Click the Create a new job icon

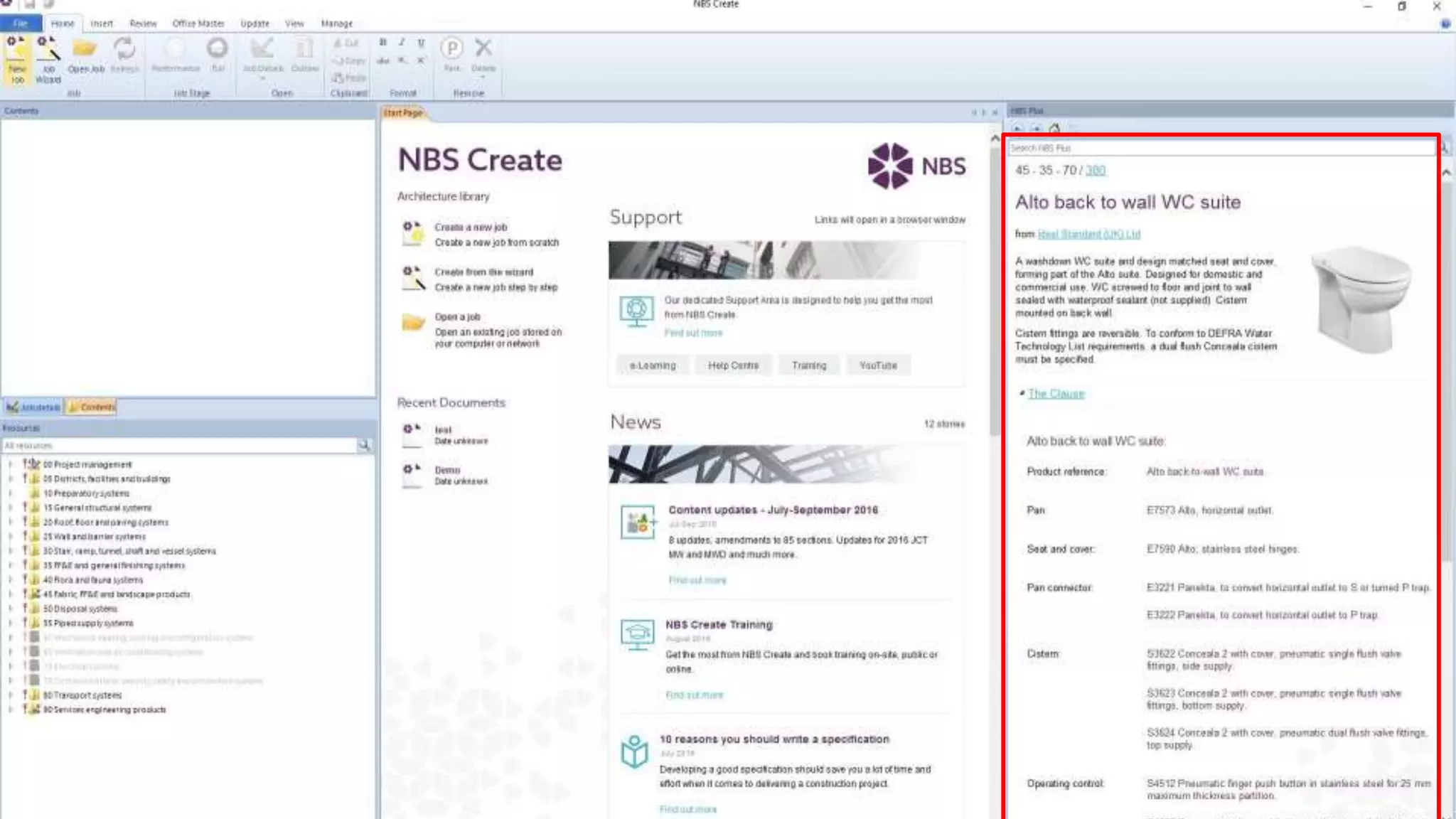412,234
